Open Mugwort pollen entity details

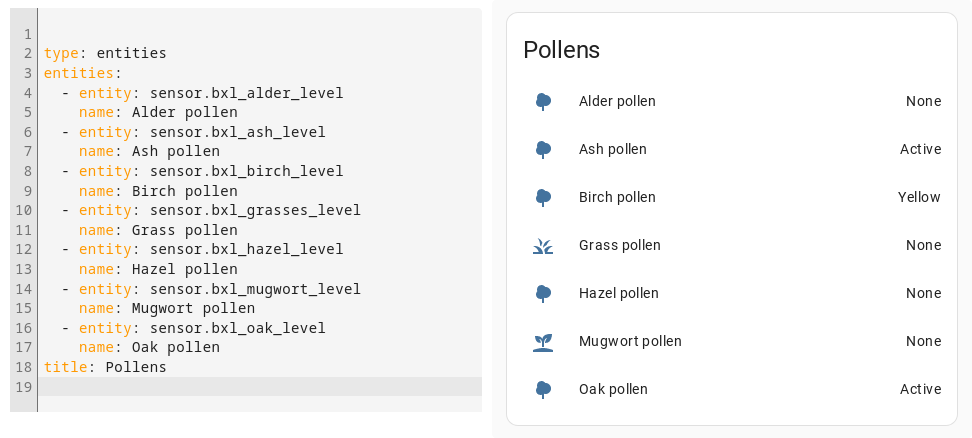pyautogui.click(x=732, y=342)
